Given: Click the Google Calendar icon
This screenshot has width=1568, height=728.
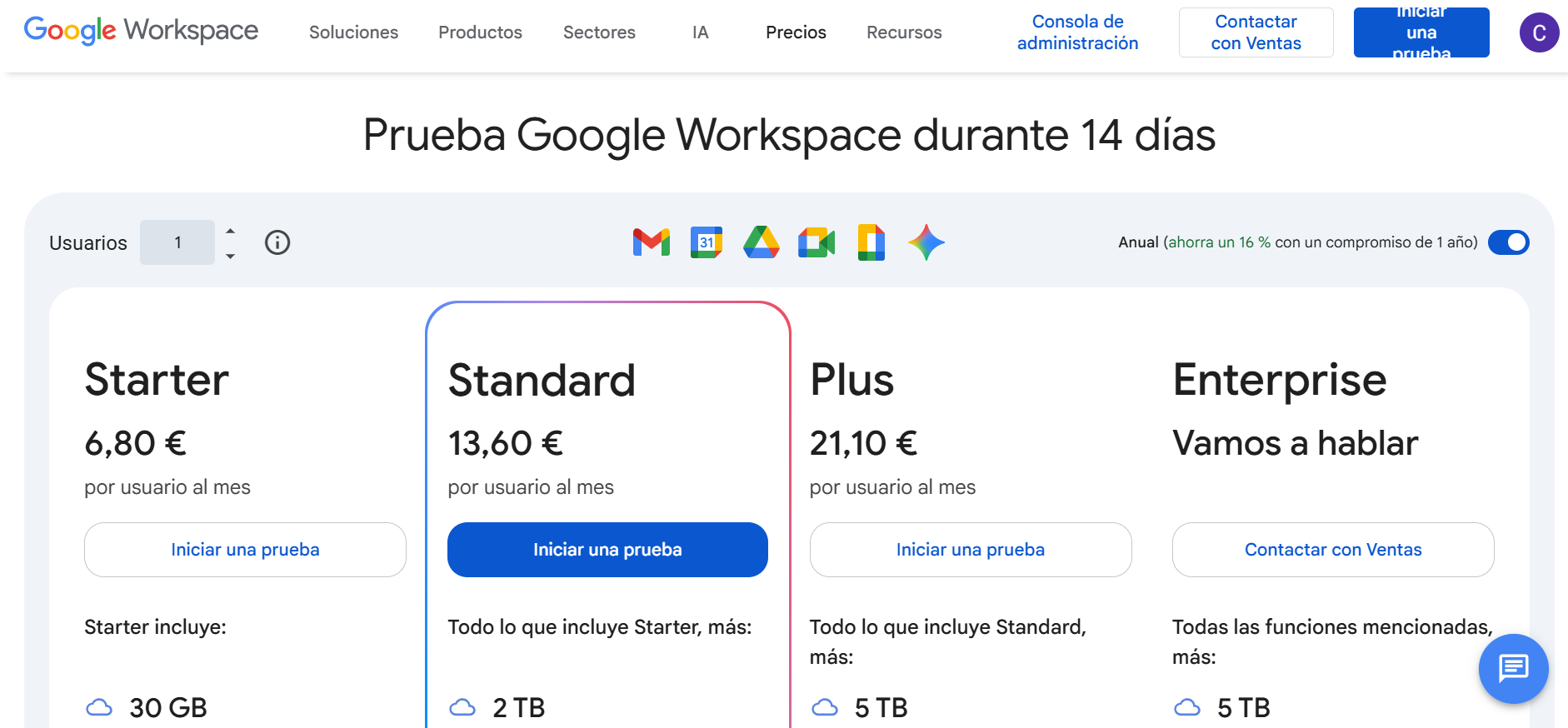Looking at the screenshot, I should tap(706, 242).
